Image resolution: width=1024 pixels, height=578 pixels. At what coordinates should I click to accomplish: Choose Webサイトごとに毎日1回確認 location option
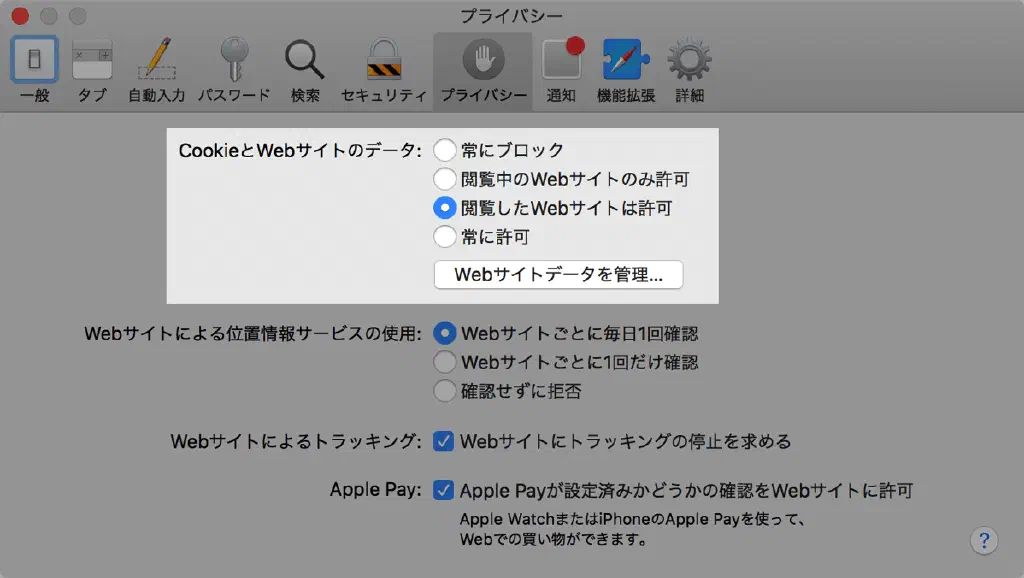tap(445, 334)
